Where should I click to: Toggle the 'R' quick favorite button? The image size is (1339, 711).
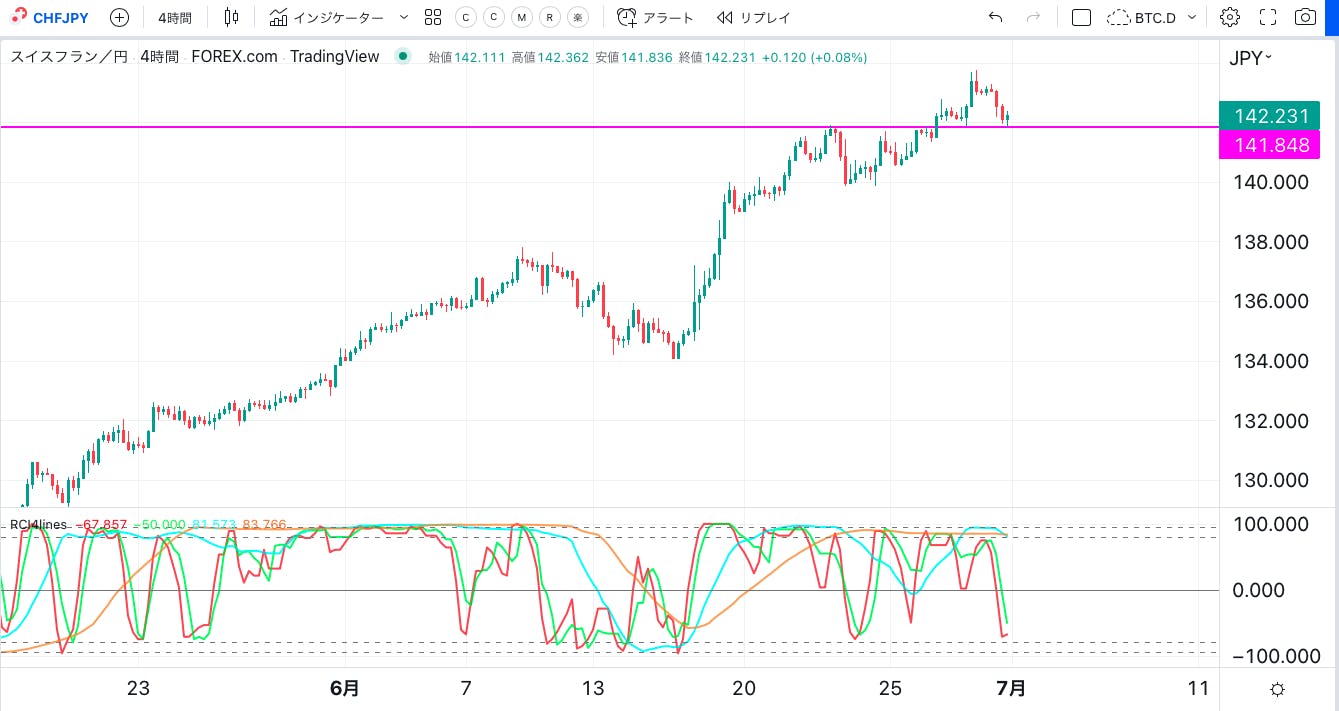tap(549, 17)
